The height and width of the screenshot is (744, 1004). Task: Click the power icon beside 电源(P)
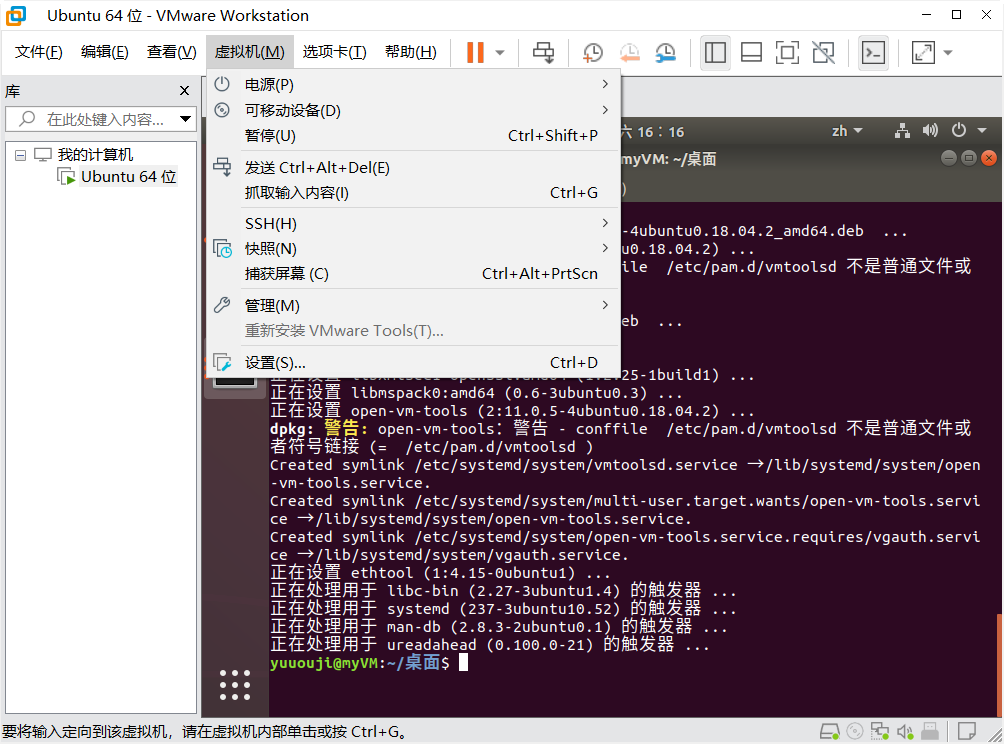click(x=222, y=84)
